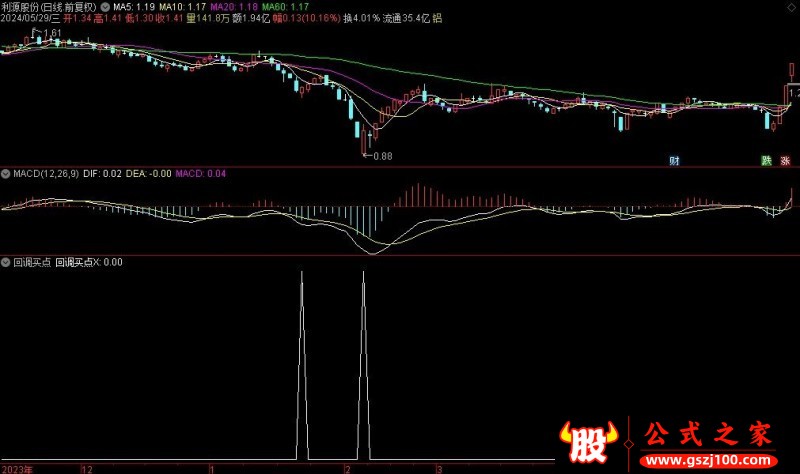This screenshot has height=474, width=800.
Task: Click the green 跌 marker icon
Action: (767, 160)
